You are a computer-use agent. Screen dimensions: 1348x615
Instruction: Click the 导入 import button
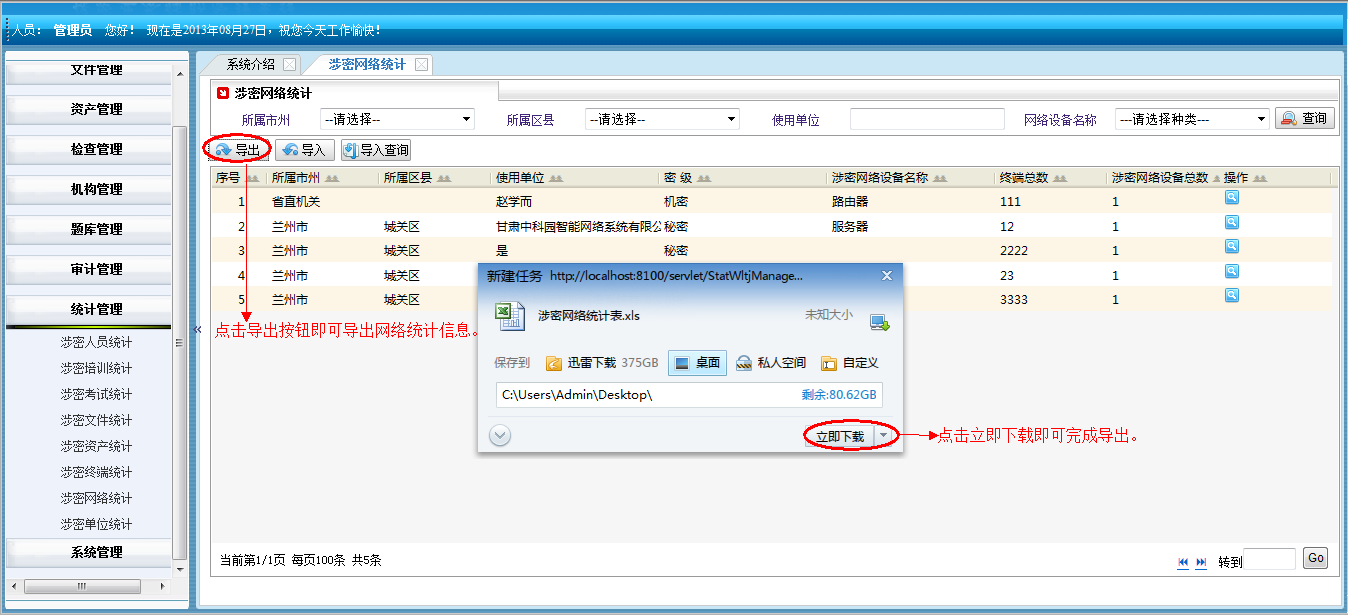tap(305, 150)
